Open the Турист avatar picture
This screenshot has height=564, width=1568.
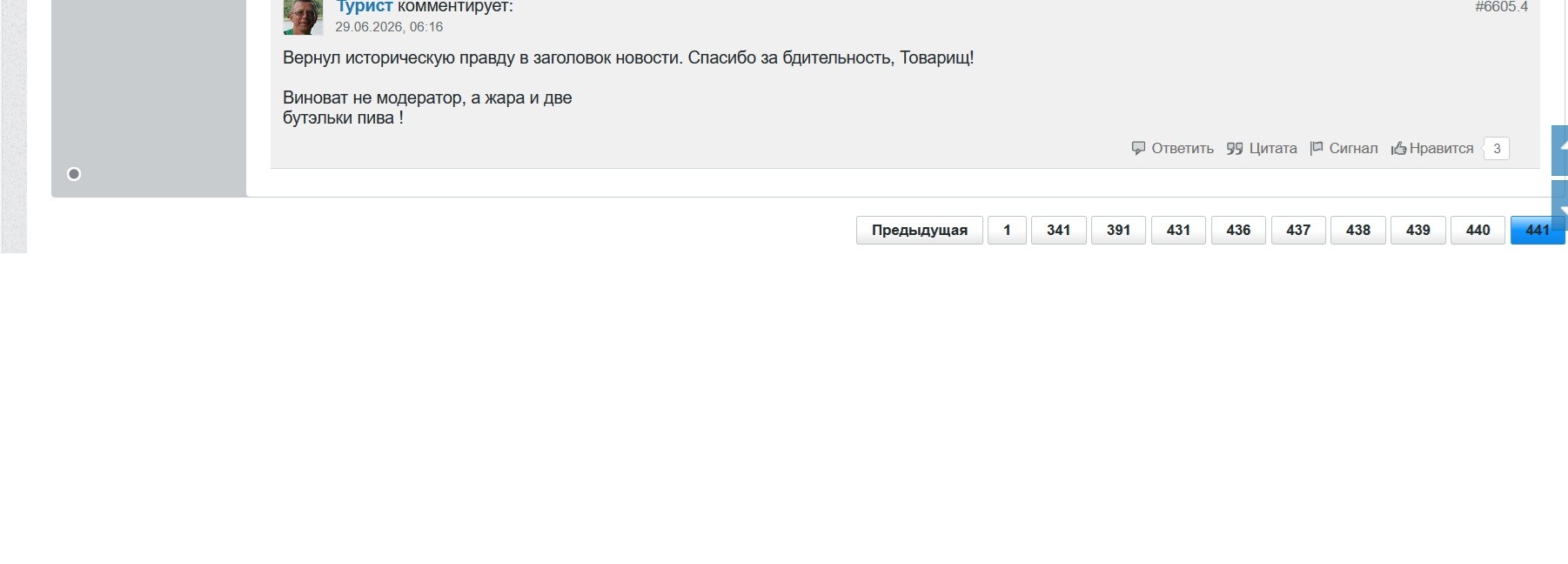tap(303, 17)
